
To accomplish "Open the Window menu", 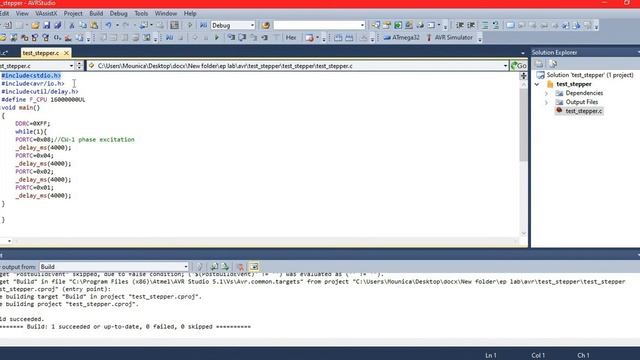I will pos(166,13).
